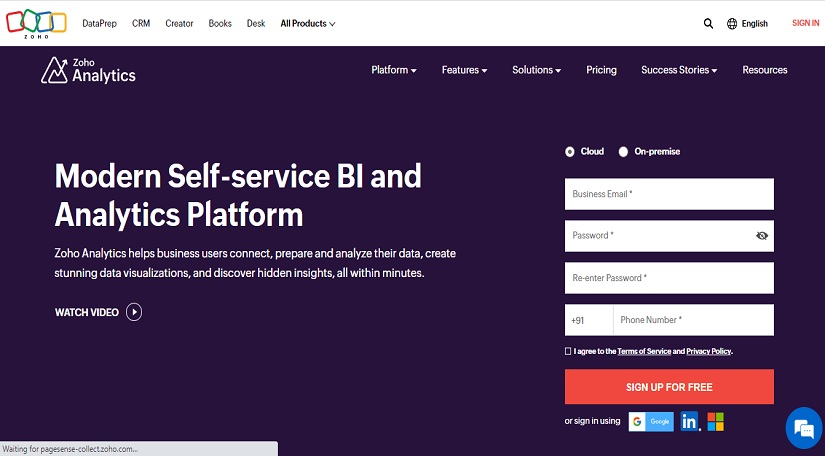Toggle password visibility eye icon

[x=761, y=236]
